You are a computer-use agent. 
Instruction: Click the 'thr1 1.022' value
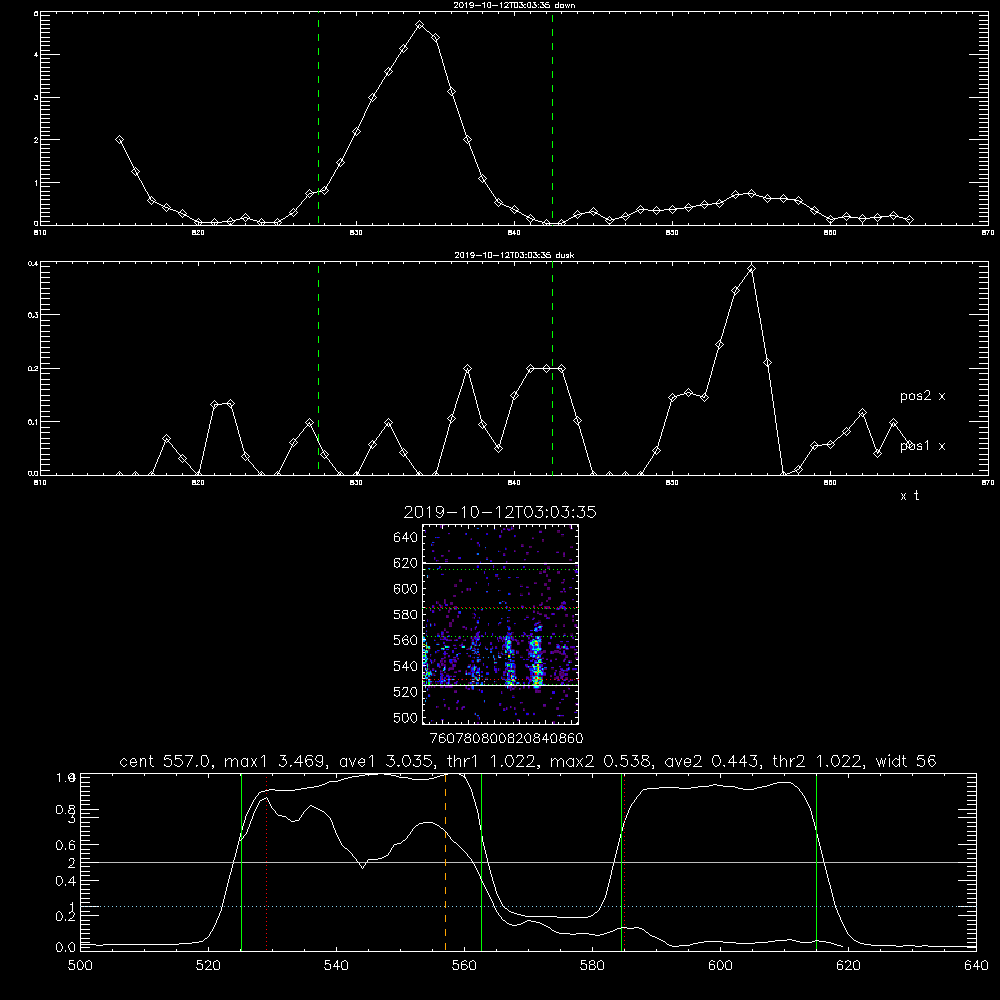(493, 761)
